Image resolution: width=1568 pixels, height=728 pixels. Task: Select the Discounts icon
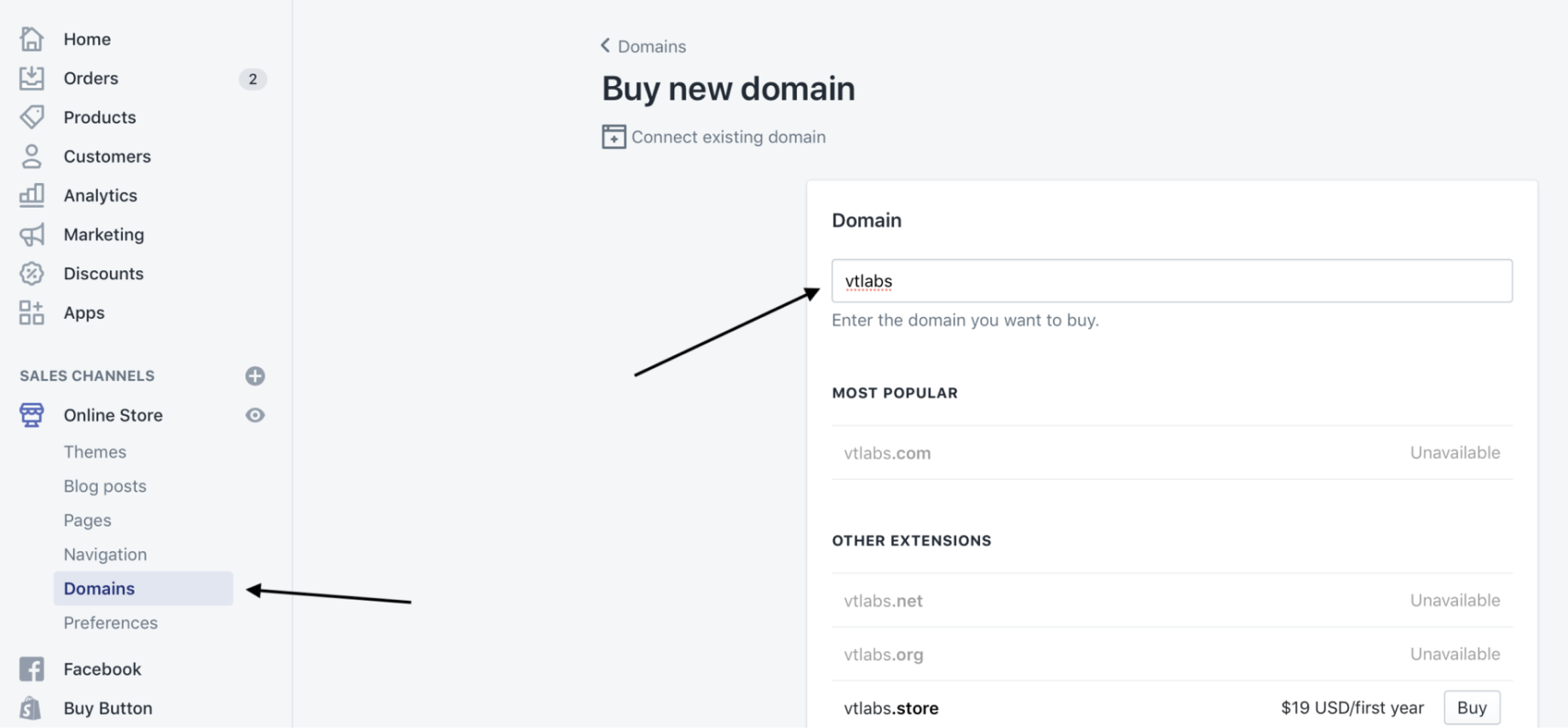(32, 273)
